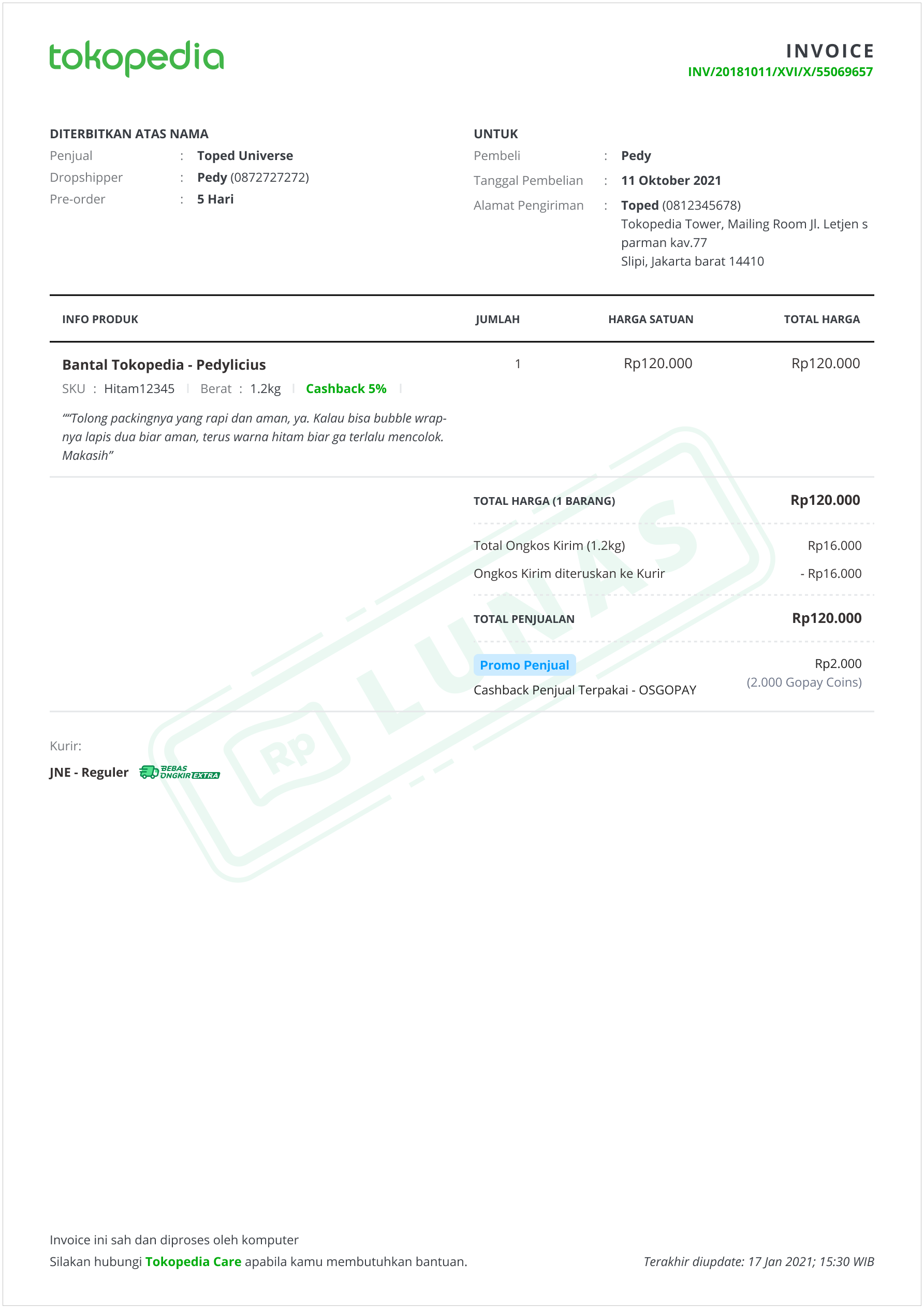Click the Bebas Ongkir Extra truck badge
This screenshot has height=1308, width=924.
point(180,772)
